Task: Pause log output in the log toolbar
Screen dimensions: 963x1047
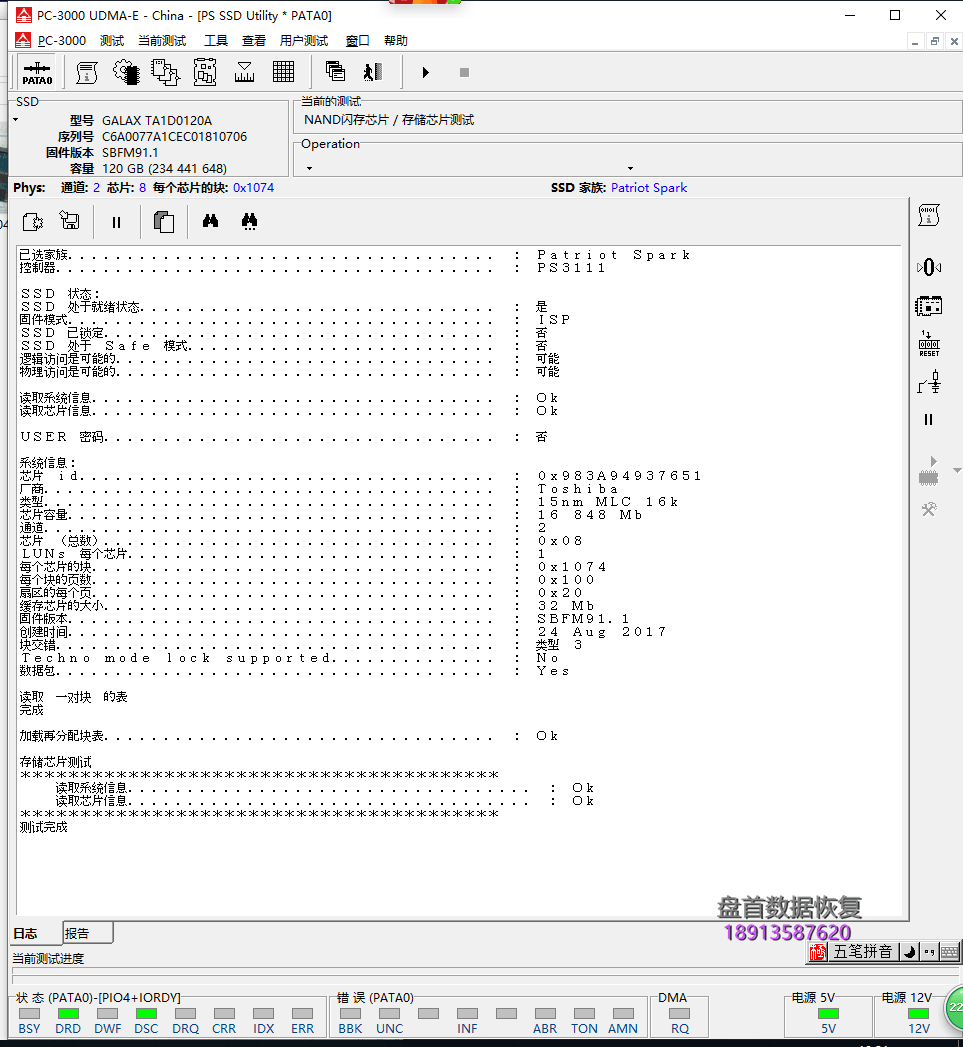Action: click(116, 222)
